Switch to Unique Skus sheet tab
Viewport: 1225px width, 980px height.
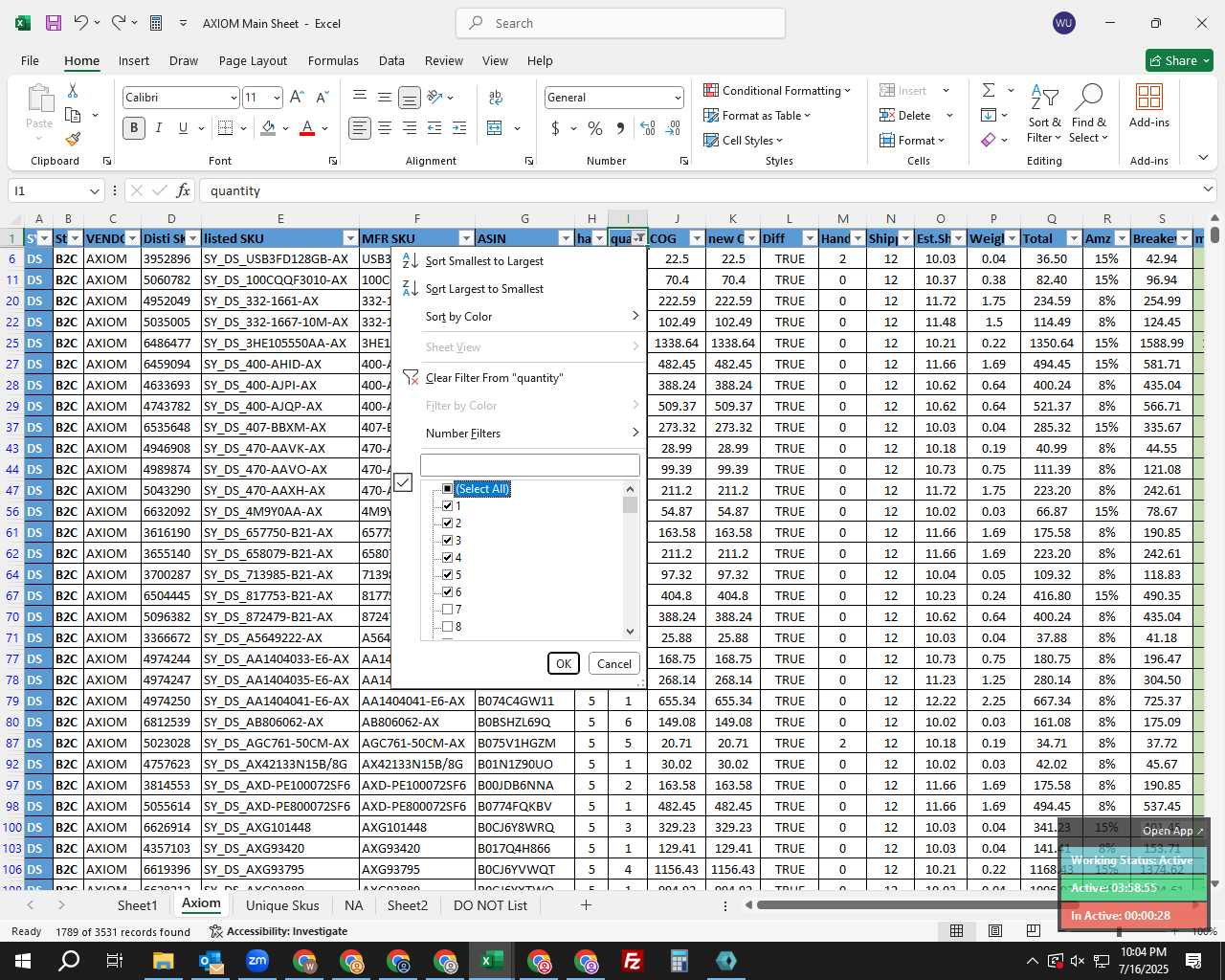(282, 904)
